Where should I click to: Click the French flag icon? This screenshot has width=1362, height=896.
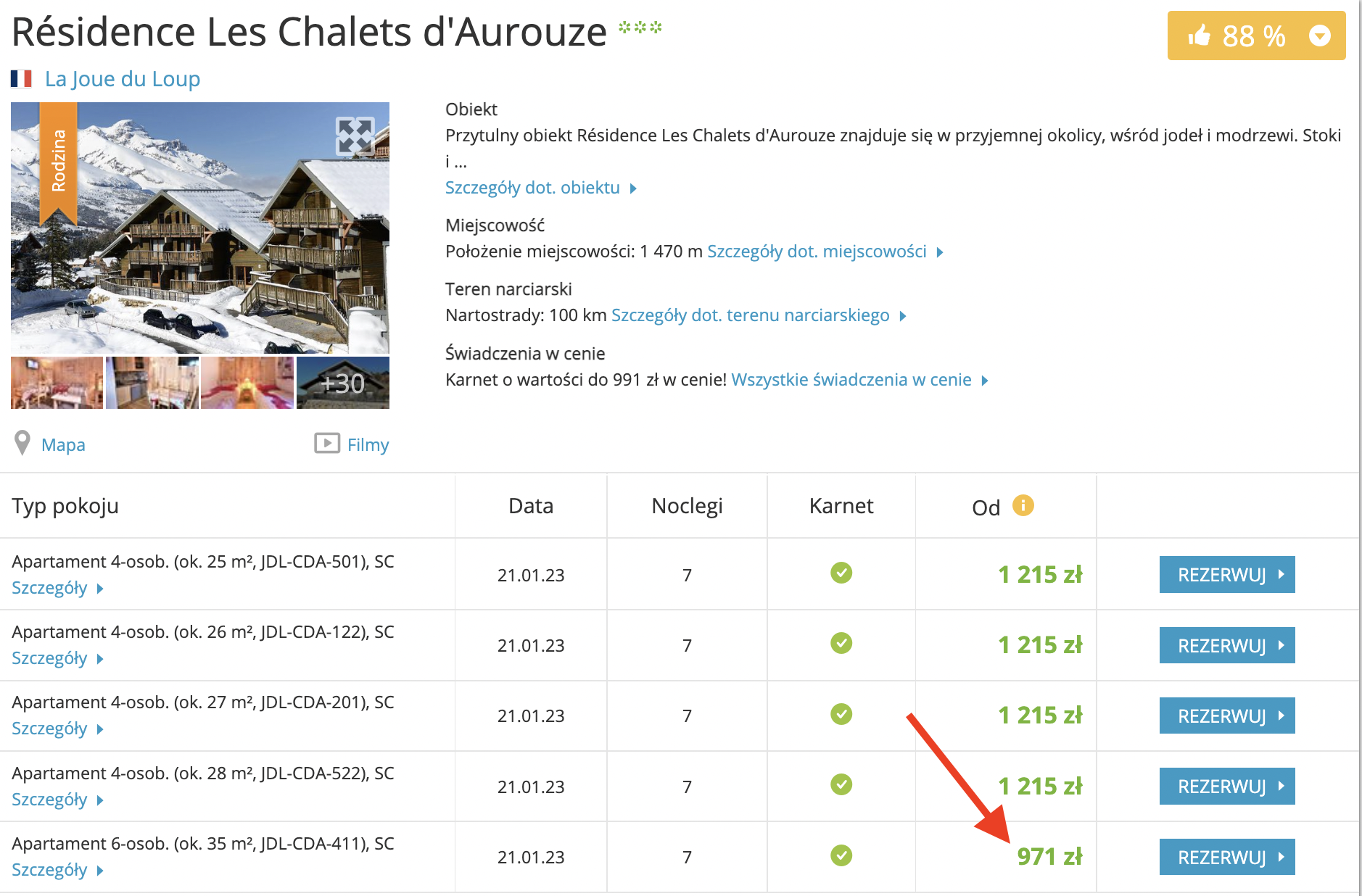(22, 78)
